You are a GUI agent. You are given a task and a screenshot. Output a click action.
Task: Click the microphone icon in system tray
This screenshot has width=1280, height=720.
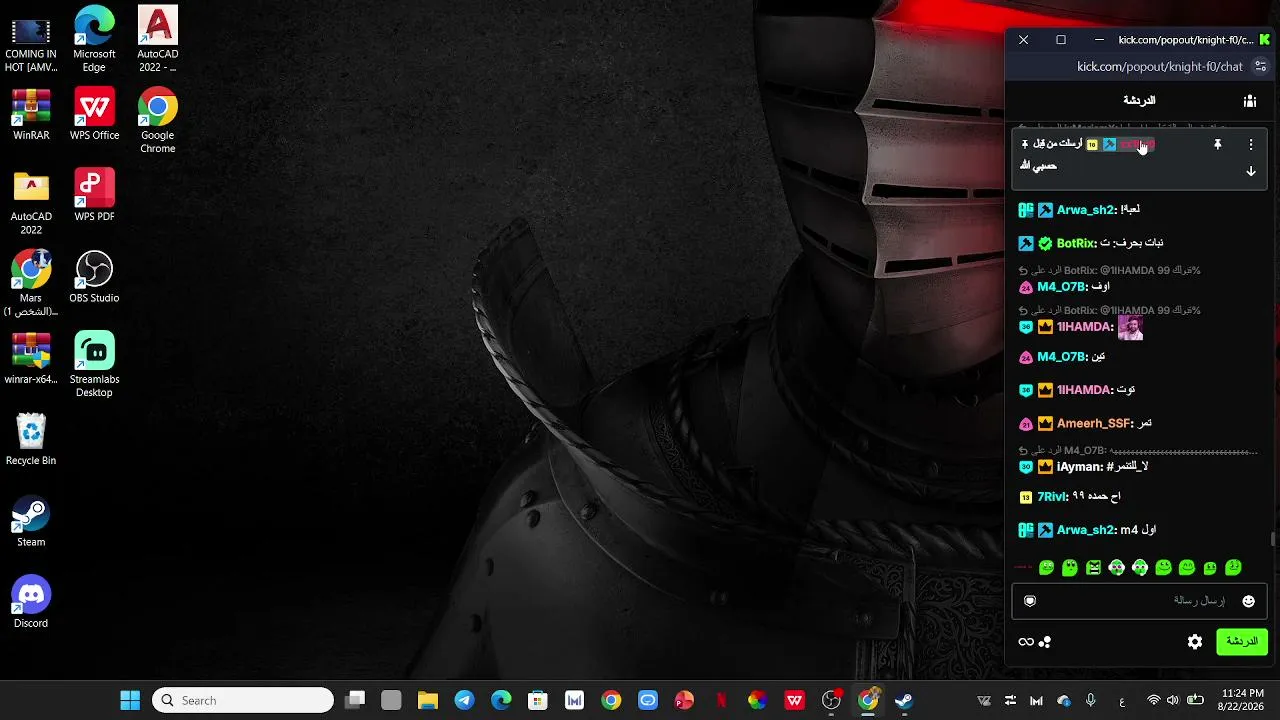point(1091,700)
